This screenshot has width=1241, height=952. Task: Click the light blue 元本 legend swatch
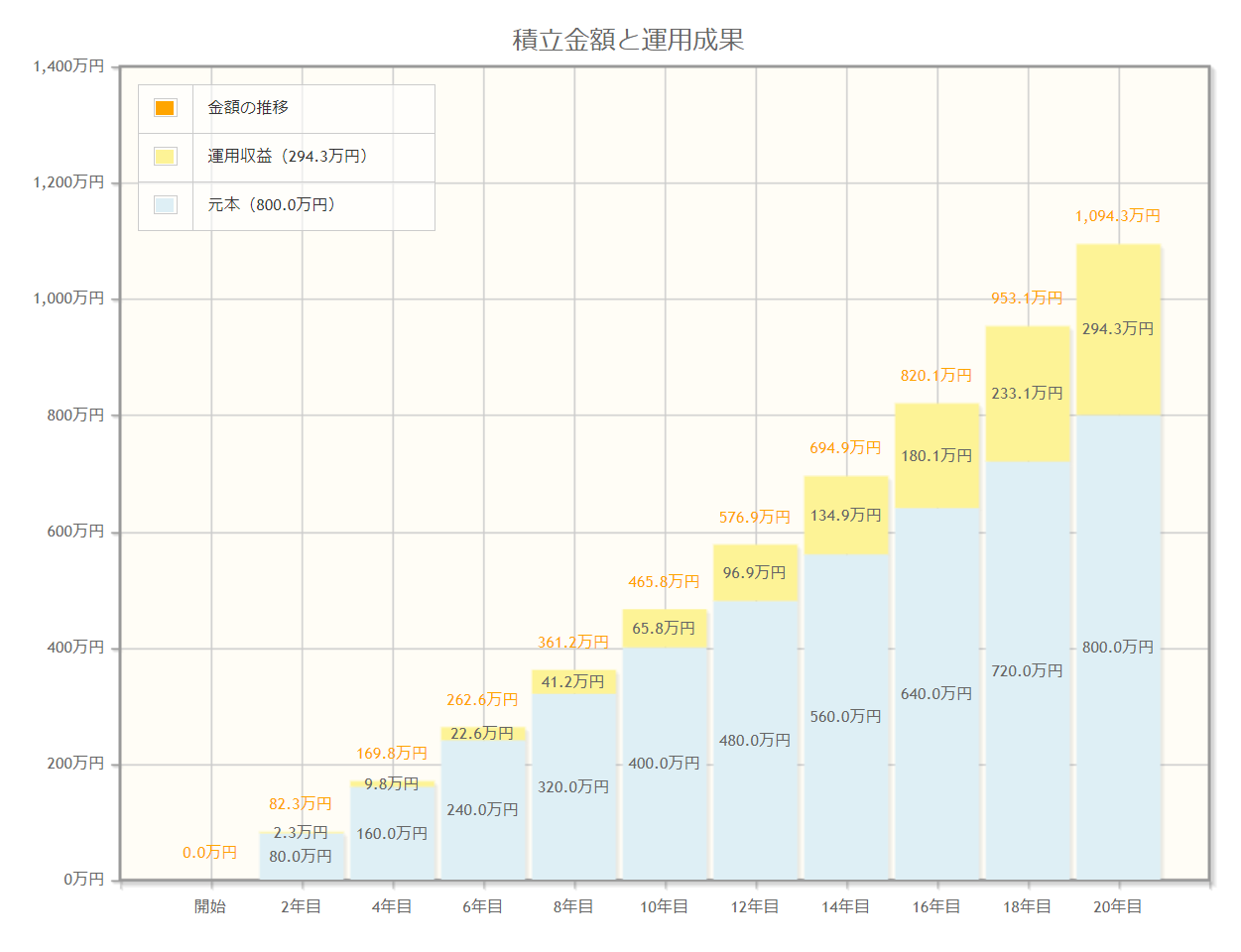coord(166,205)
